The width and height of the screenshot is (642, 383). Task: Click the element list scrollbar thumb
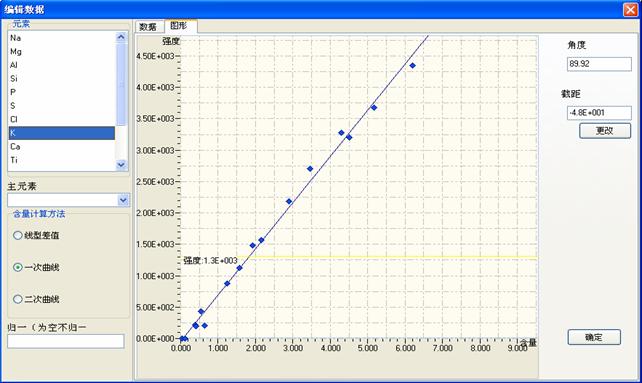pos(121,84)
